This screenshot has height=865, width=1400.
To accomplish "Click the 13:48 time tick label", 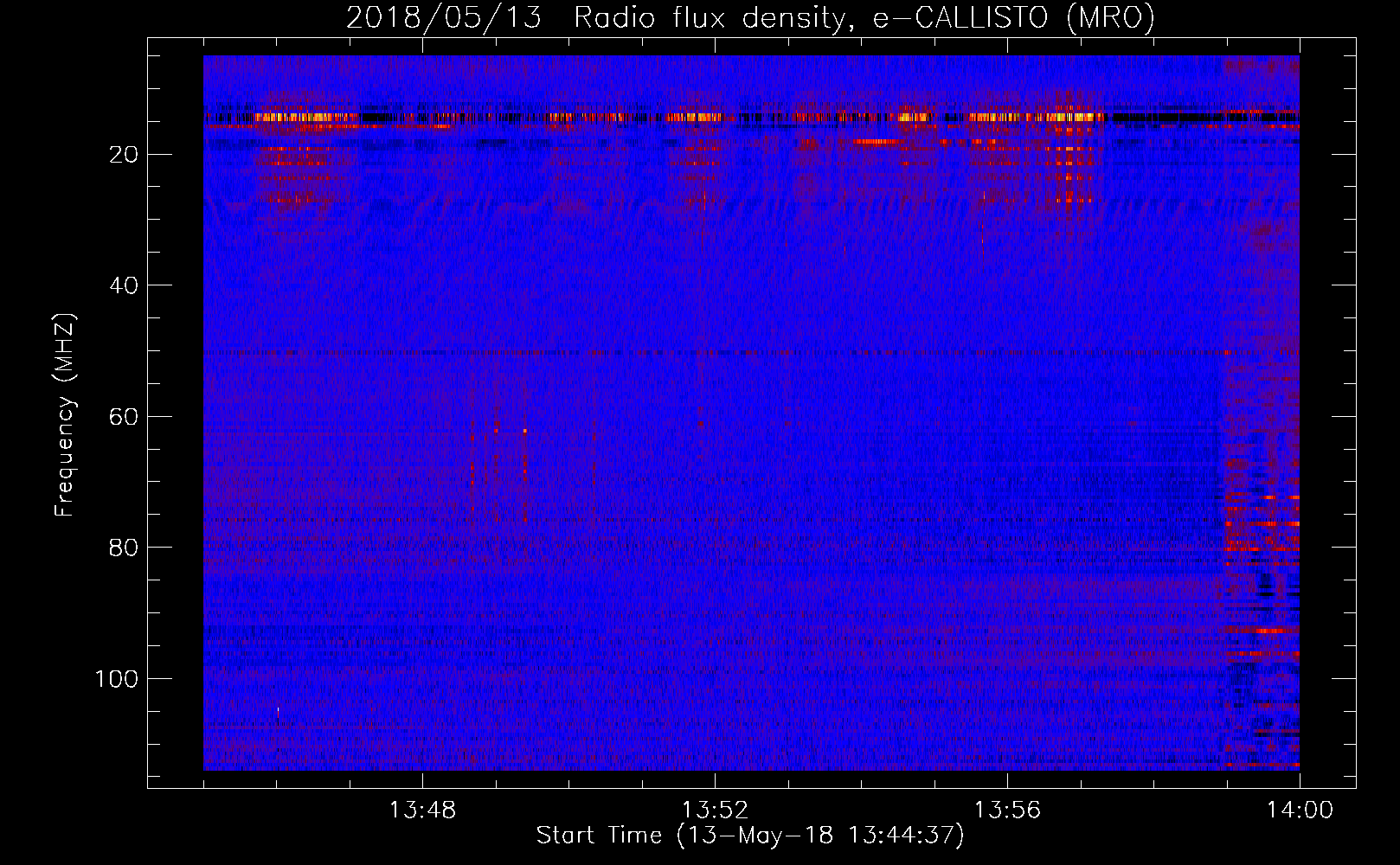I will tap(422, 811).
